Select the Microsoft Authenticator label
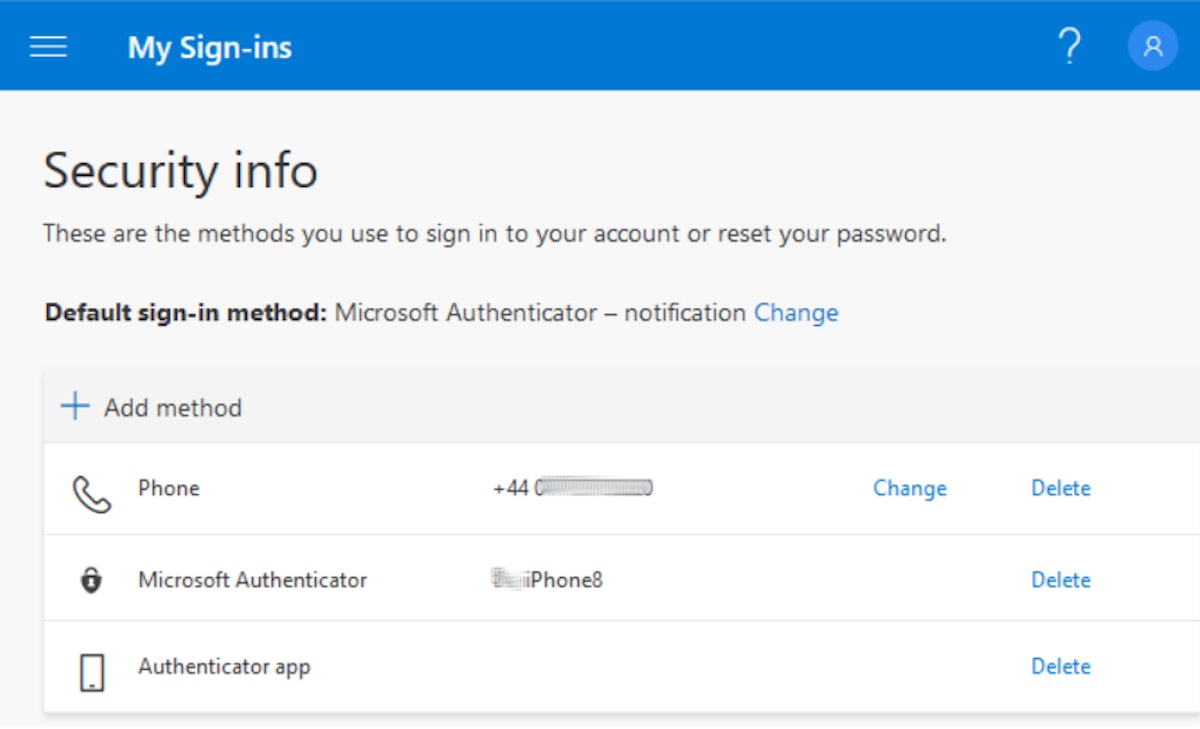1200x729 pixels. point(252,580)
